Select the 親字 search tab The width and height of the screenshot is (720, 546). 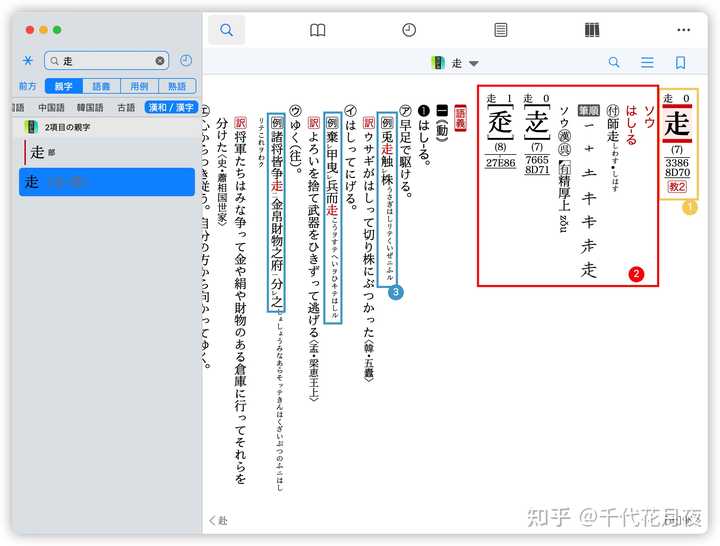click(x=64, y=86)
